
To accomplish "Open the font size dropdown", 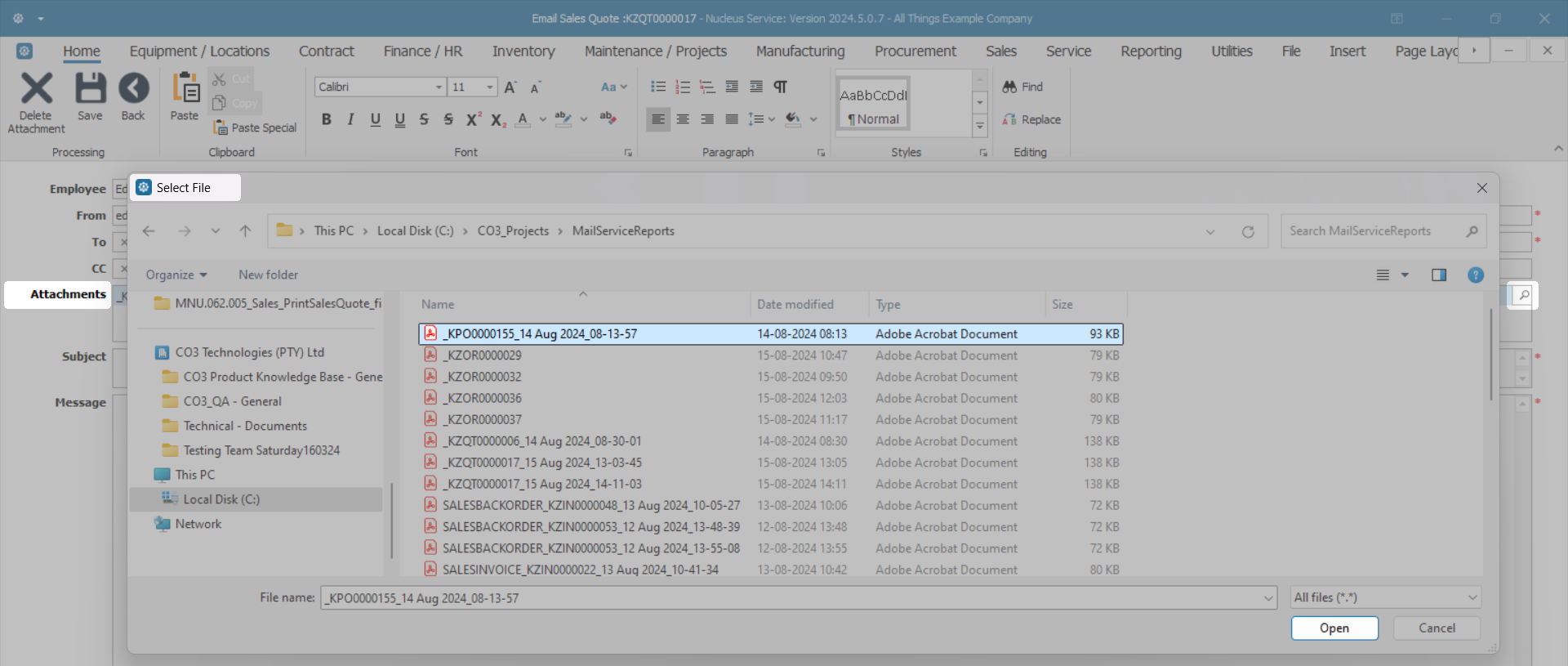I will 490,87.
